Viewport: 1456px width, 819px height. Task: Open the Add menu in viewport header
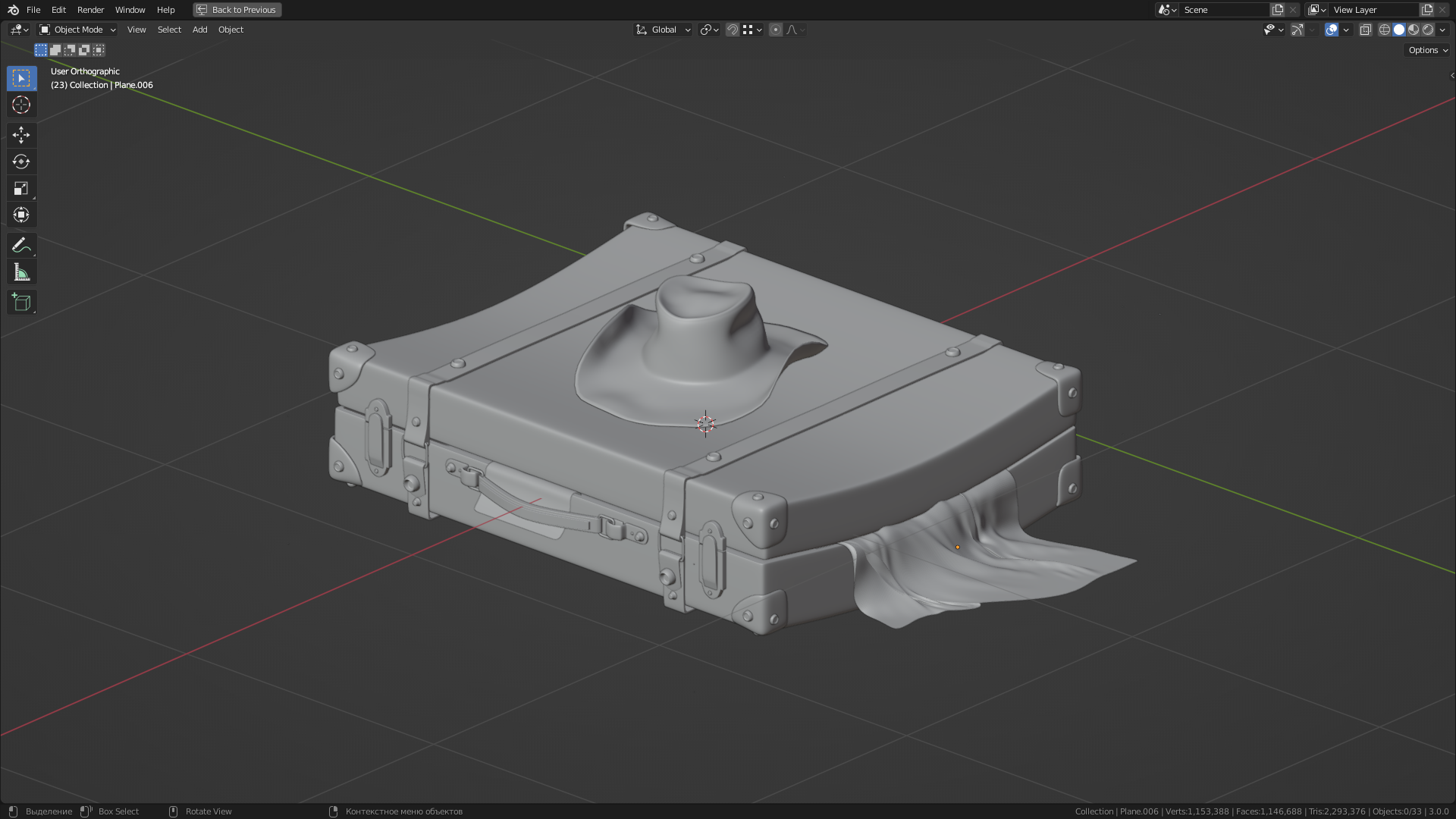click(x=199, y=30)
